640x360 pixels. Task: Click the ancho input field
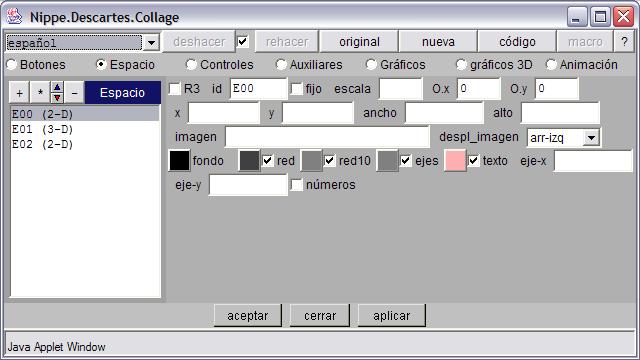444,113
